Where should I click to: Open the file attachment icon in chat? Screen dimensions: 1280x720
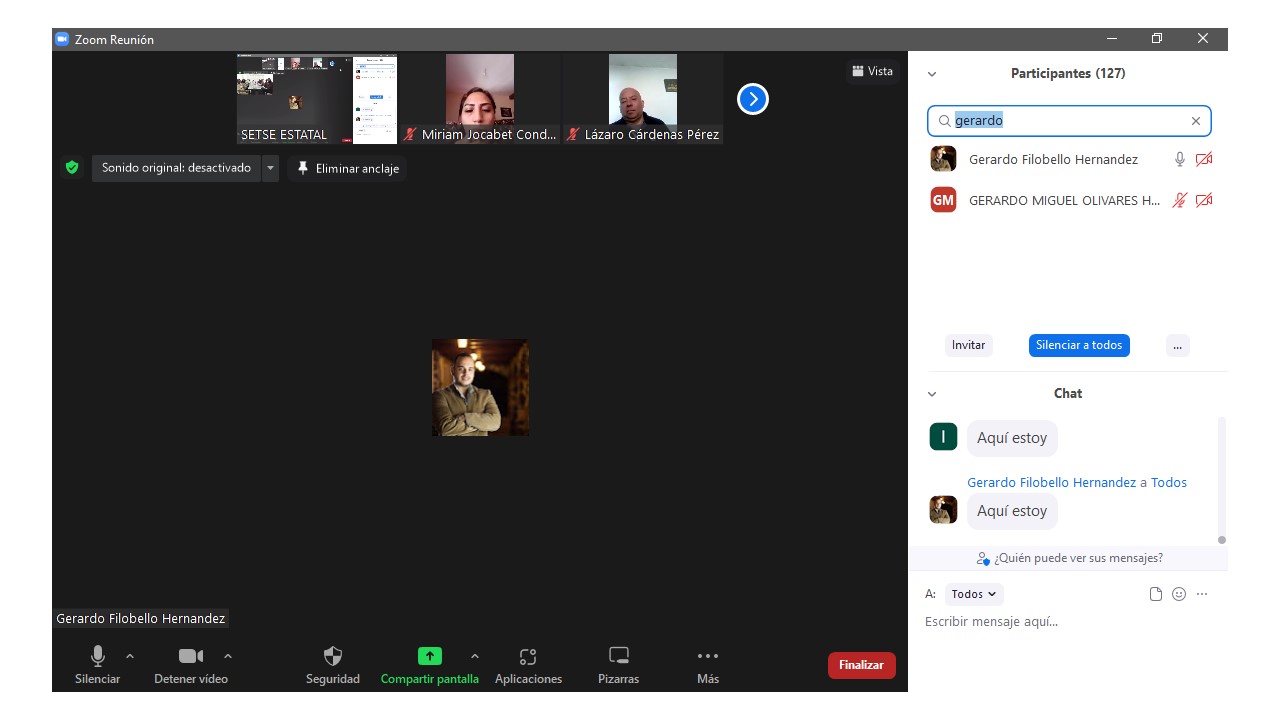[x=1156, y=594]
